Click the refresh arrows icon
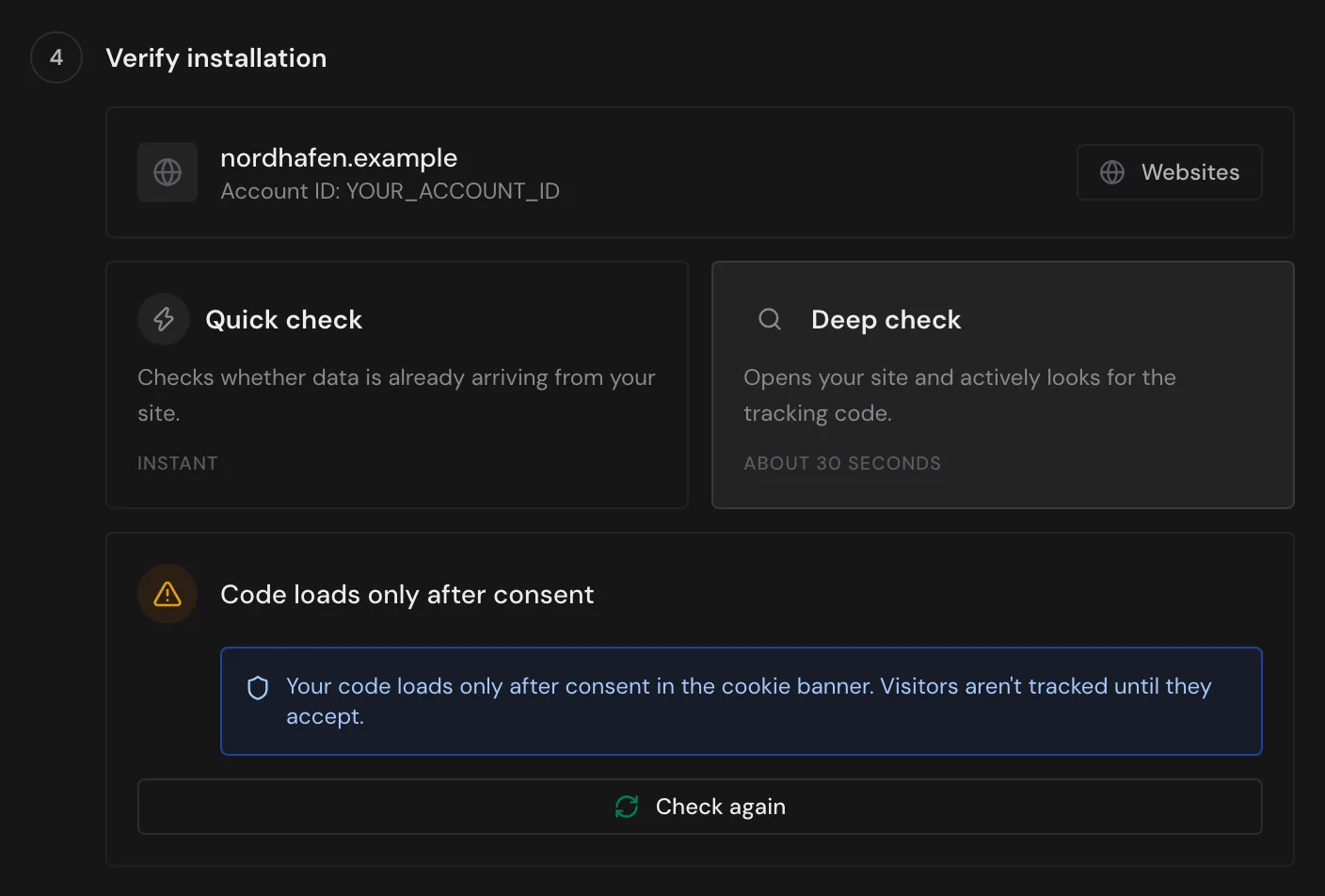 point(627,807)
